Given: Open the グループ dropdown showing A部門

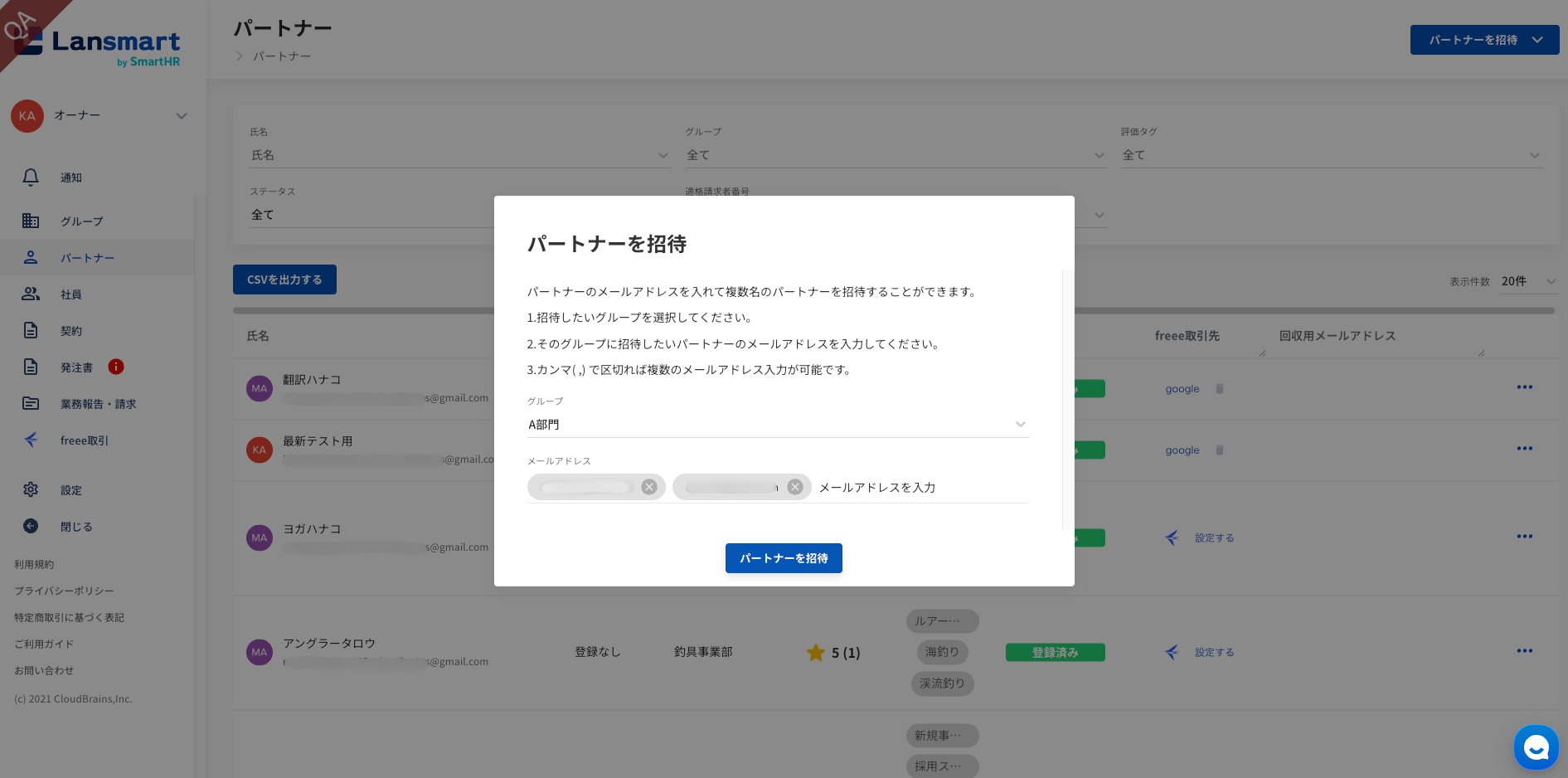Looking at the screenshot, I should tap(778, 425).
